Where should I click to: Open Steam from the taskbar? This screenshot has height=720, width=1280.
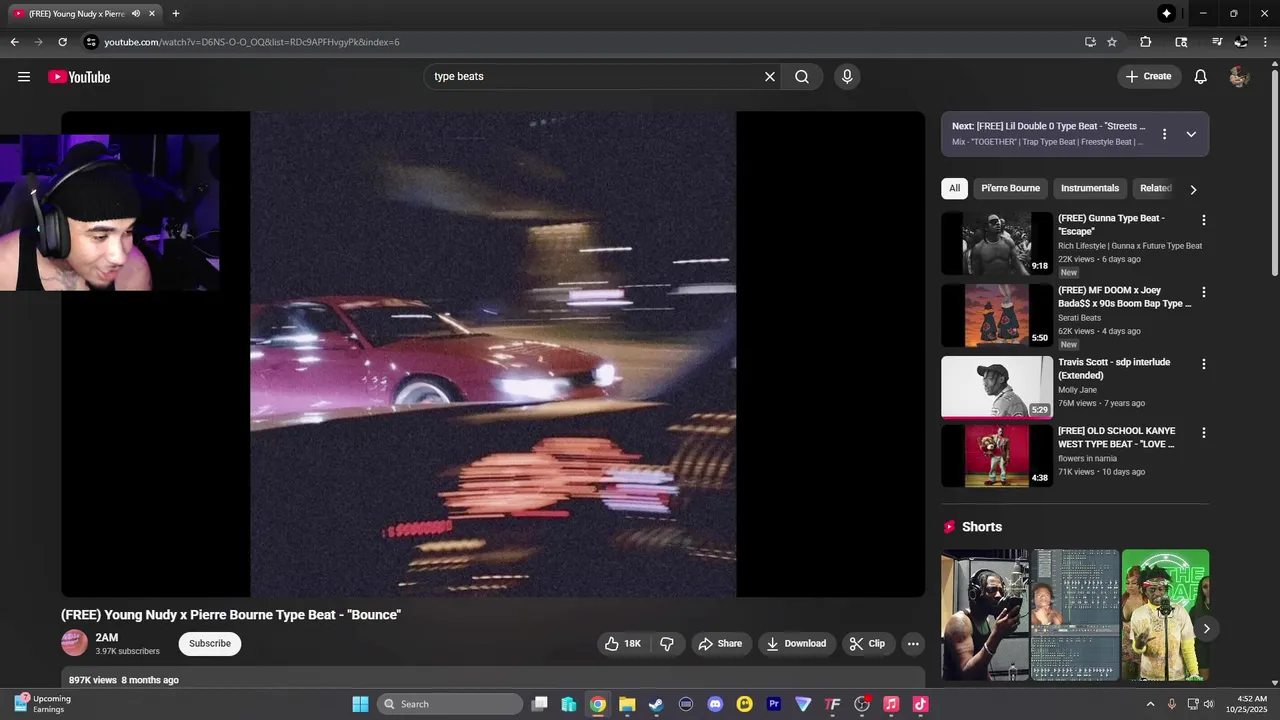[x=656, y=704]
